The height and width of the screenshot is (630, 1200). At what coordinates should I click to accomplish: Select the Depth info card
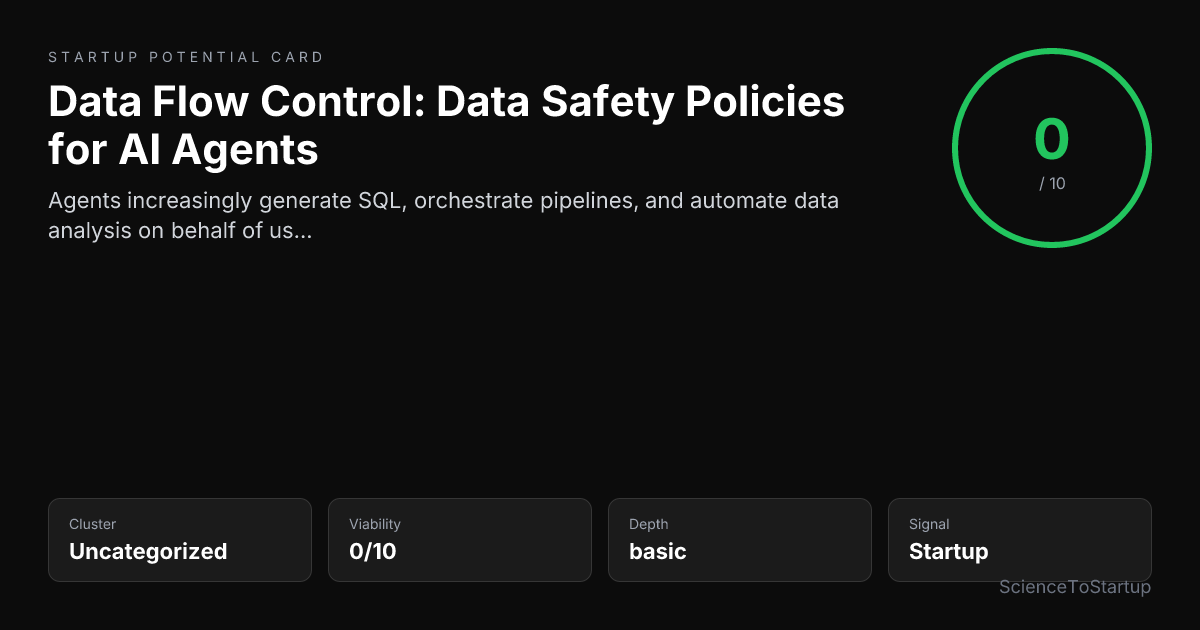(740, 540)
